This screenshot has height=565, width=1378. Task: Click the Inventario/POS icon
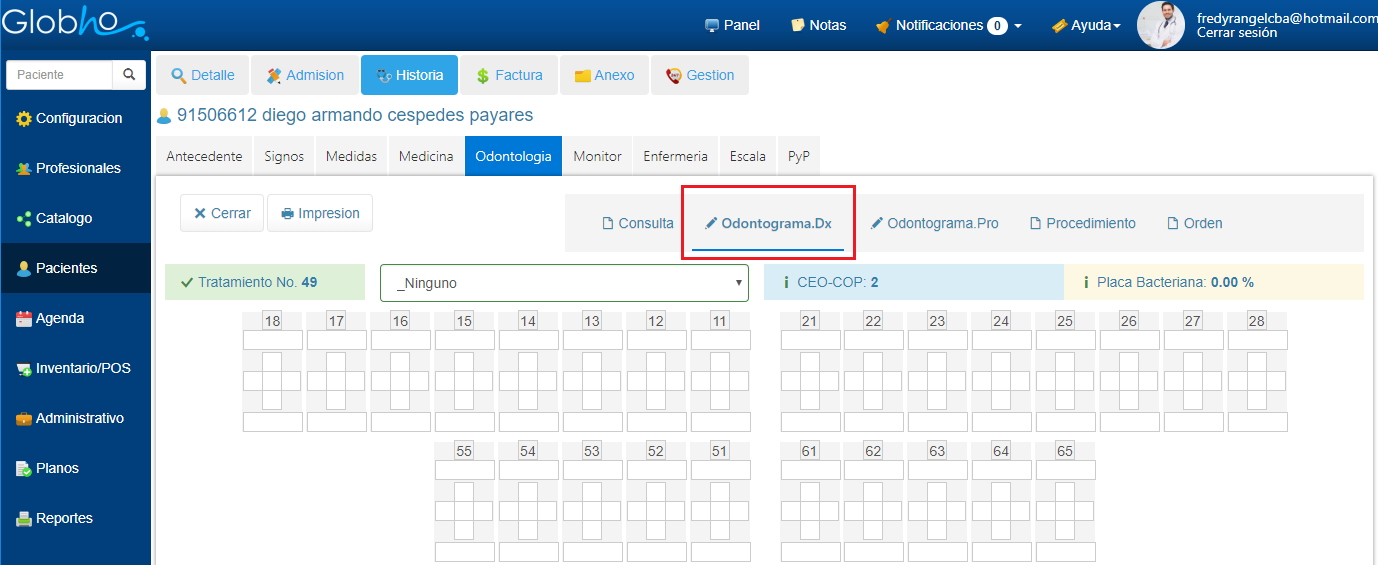[x=24, y=369]
